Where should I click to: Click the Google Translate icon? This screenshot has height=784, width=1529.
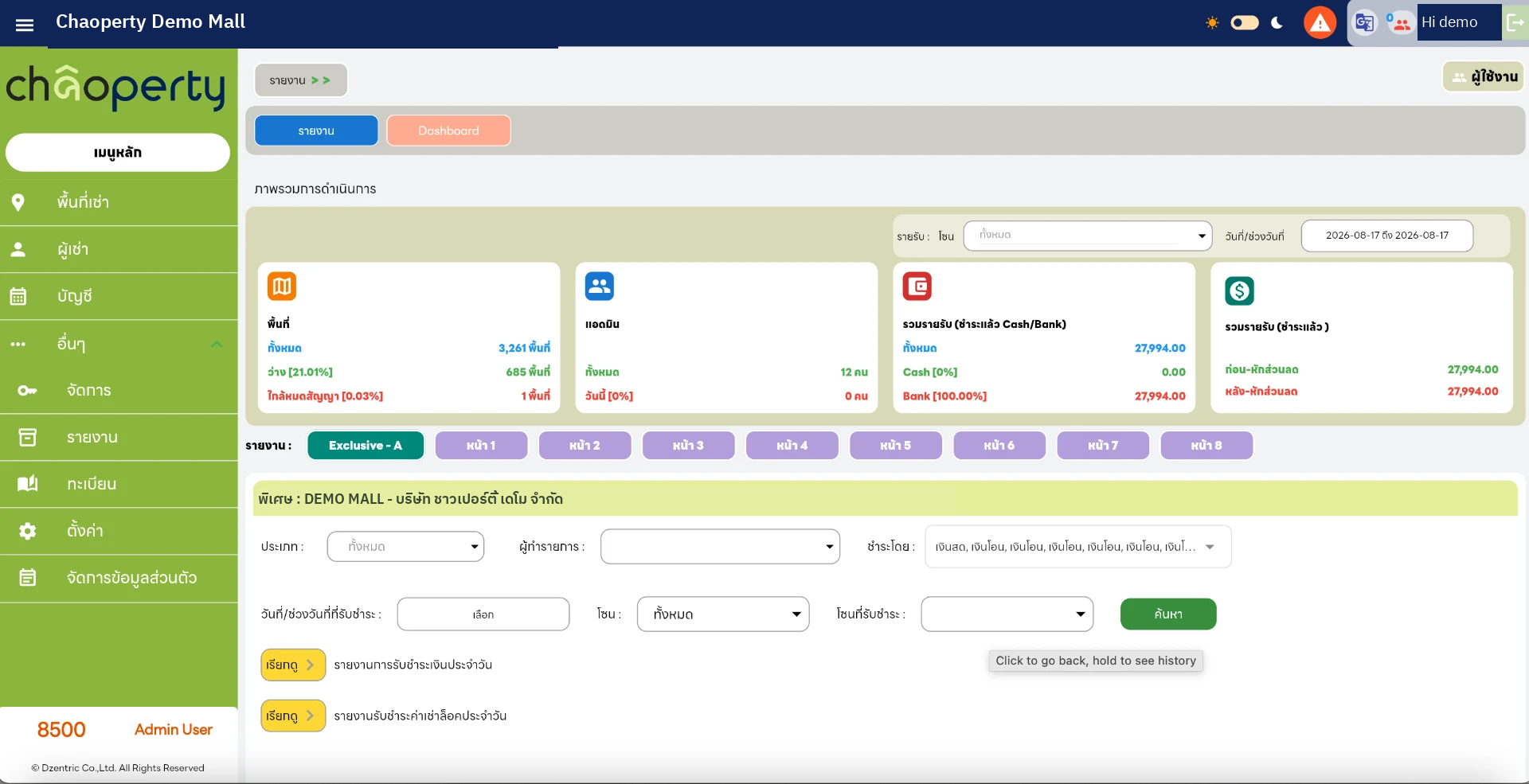[1364, 22]
